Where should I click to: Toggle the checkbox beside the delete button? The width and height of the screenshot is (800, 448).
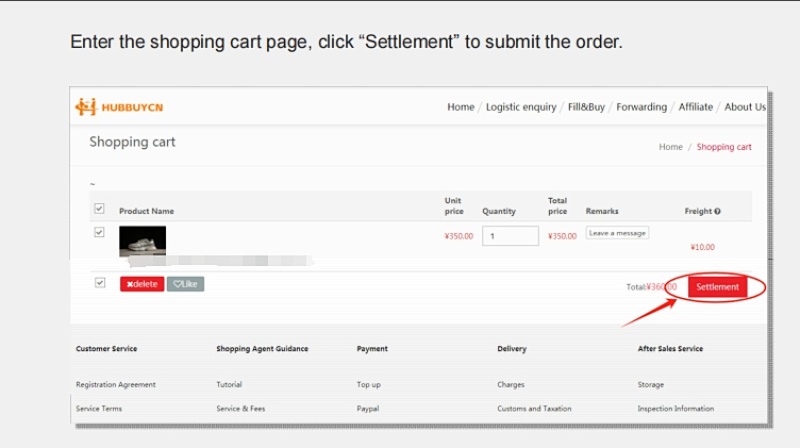(100, 283)
